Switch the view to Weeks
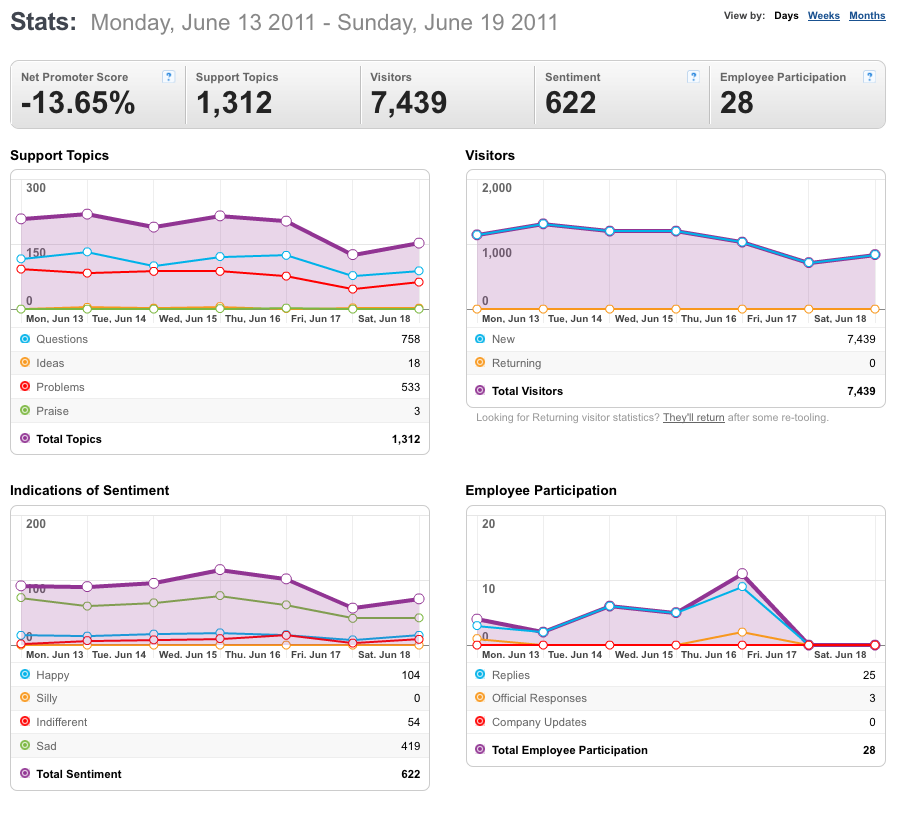The width and height of the screenshot is (920, 821). click(823, 16)
